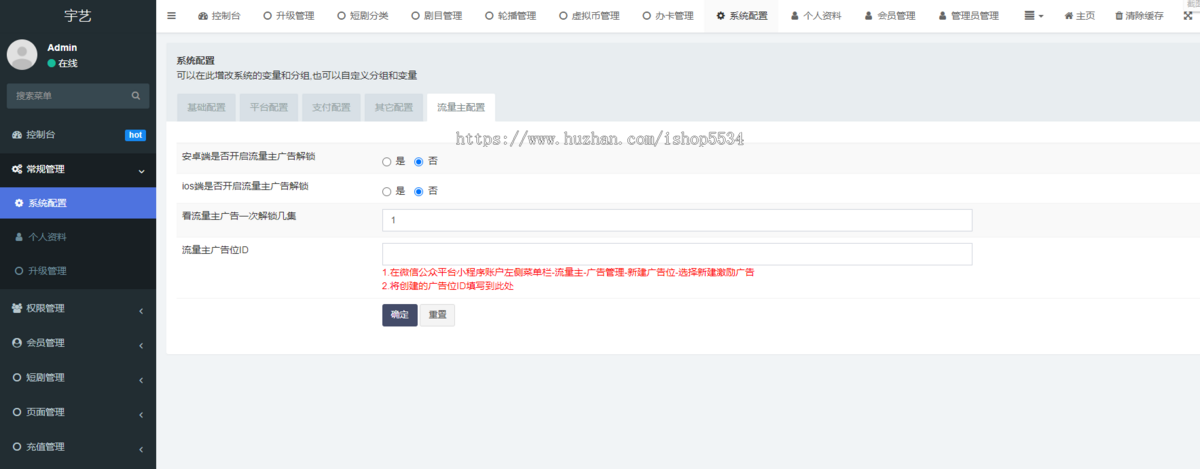Expand the 充值管理 sidebar group
Image resolution: width=1200 pixels, height=469 pixels.
(x=78, y=447)
